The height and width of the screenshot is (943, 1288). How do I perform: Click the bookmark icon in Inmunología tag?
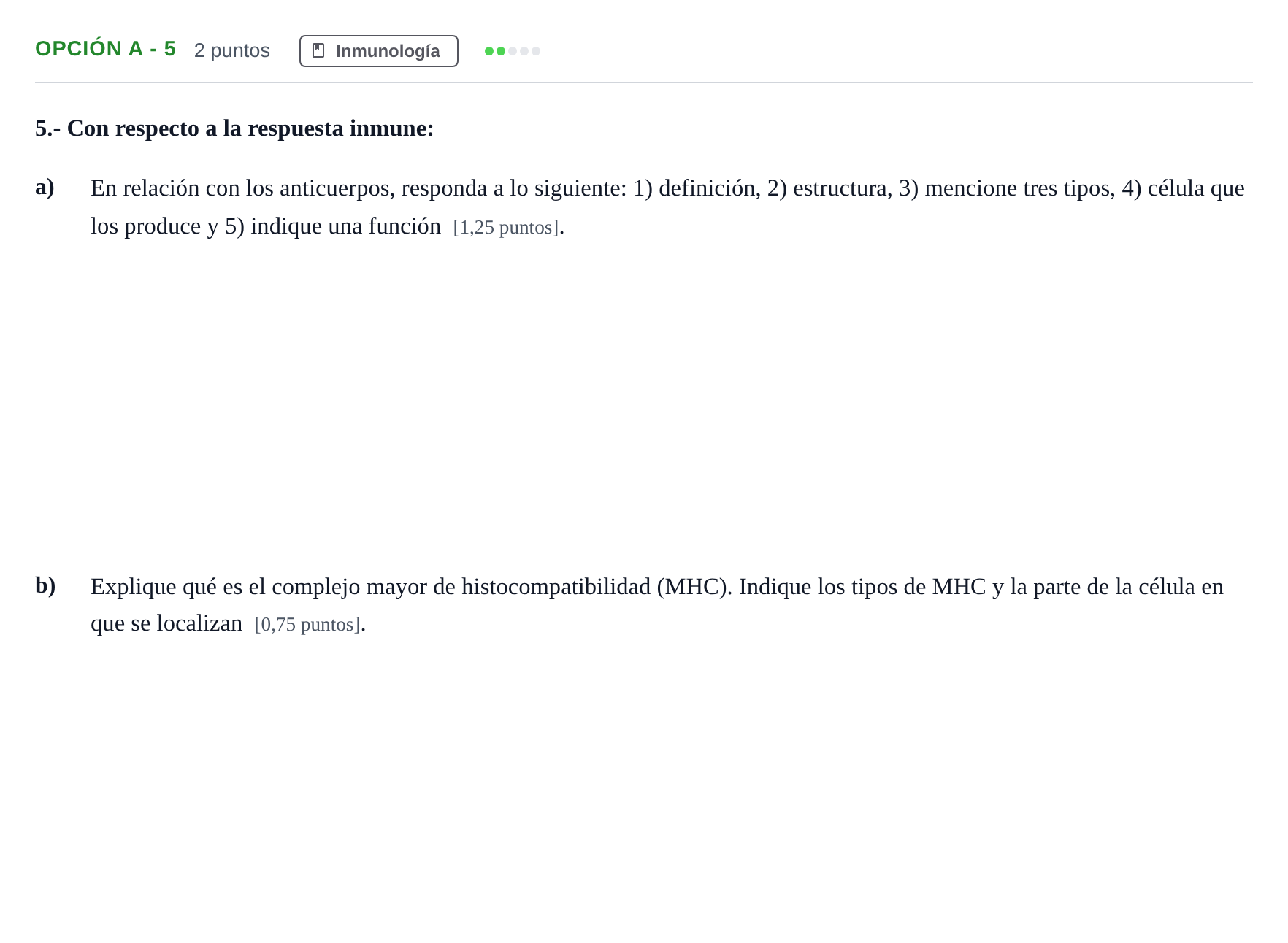(x=318, y=50)
